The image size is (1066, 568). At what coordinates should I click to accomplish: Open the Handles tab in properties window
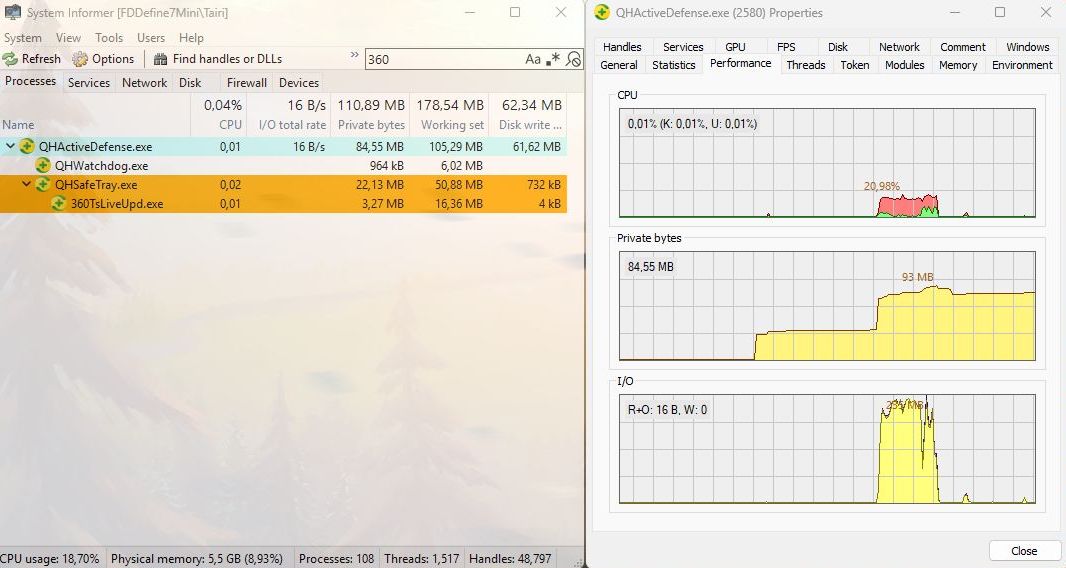tap(622, 47)
